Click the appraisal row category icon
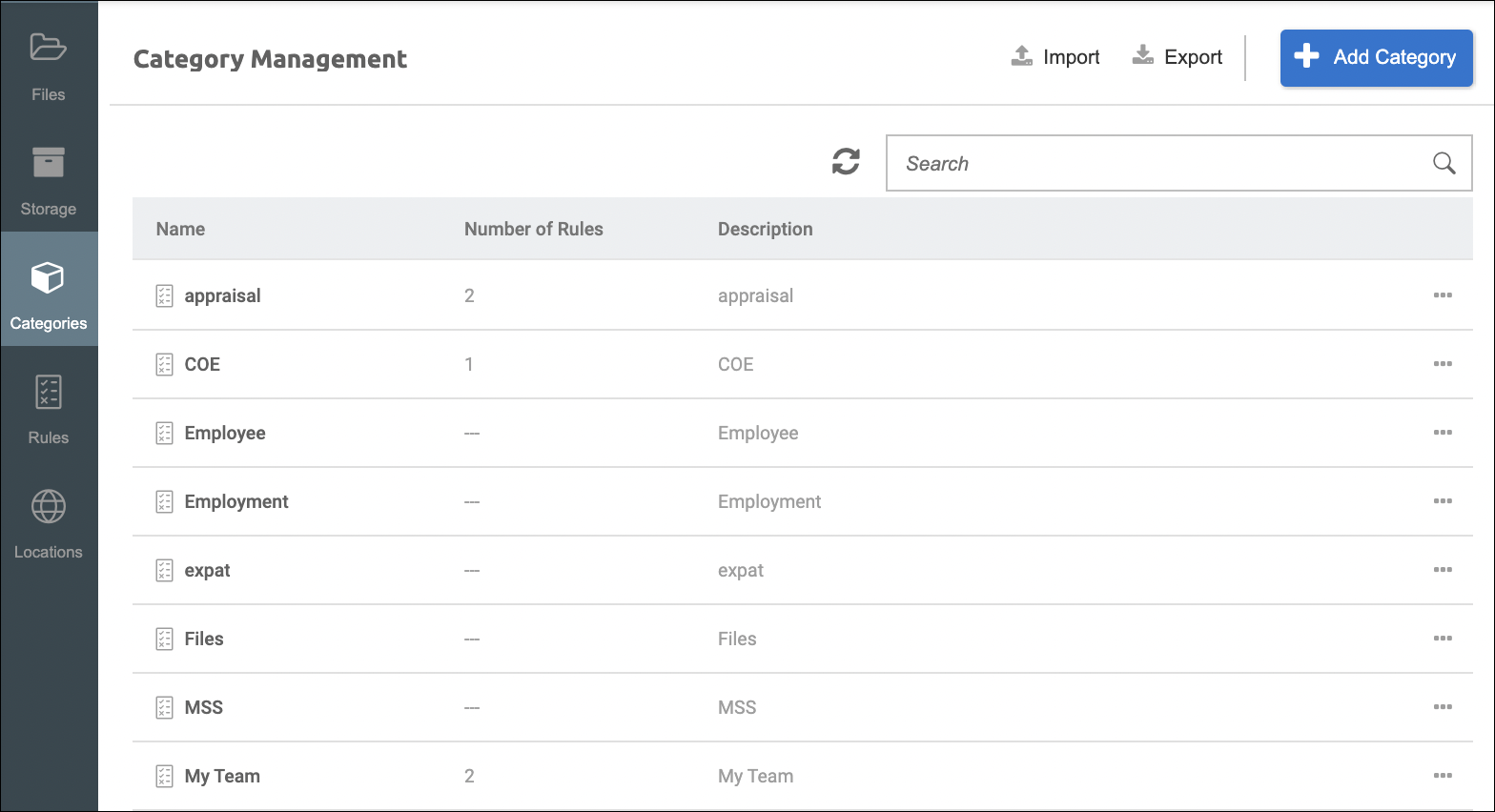 click(164, 296)
